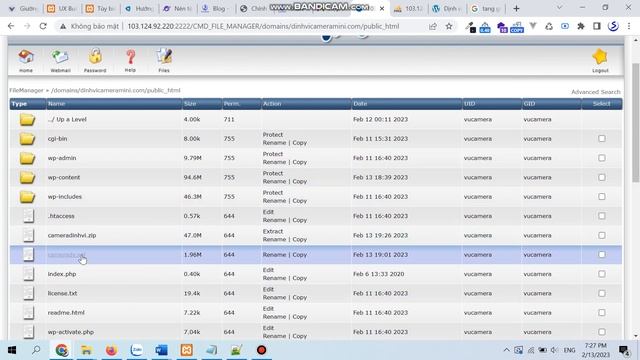This screenshot has height=360, width=640.
Task: Select the readme.html checkbox
Action: (602, 313)
